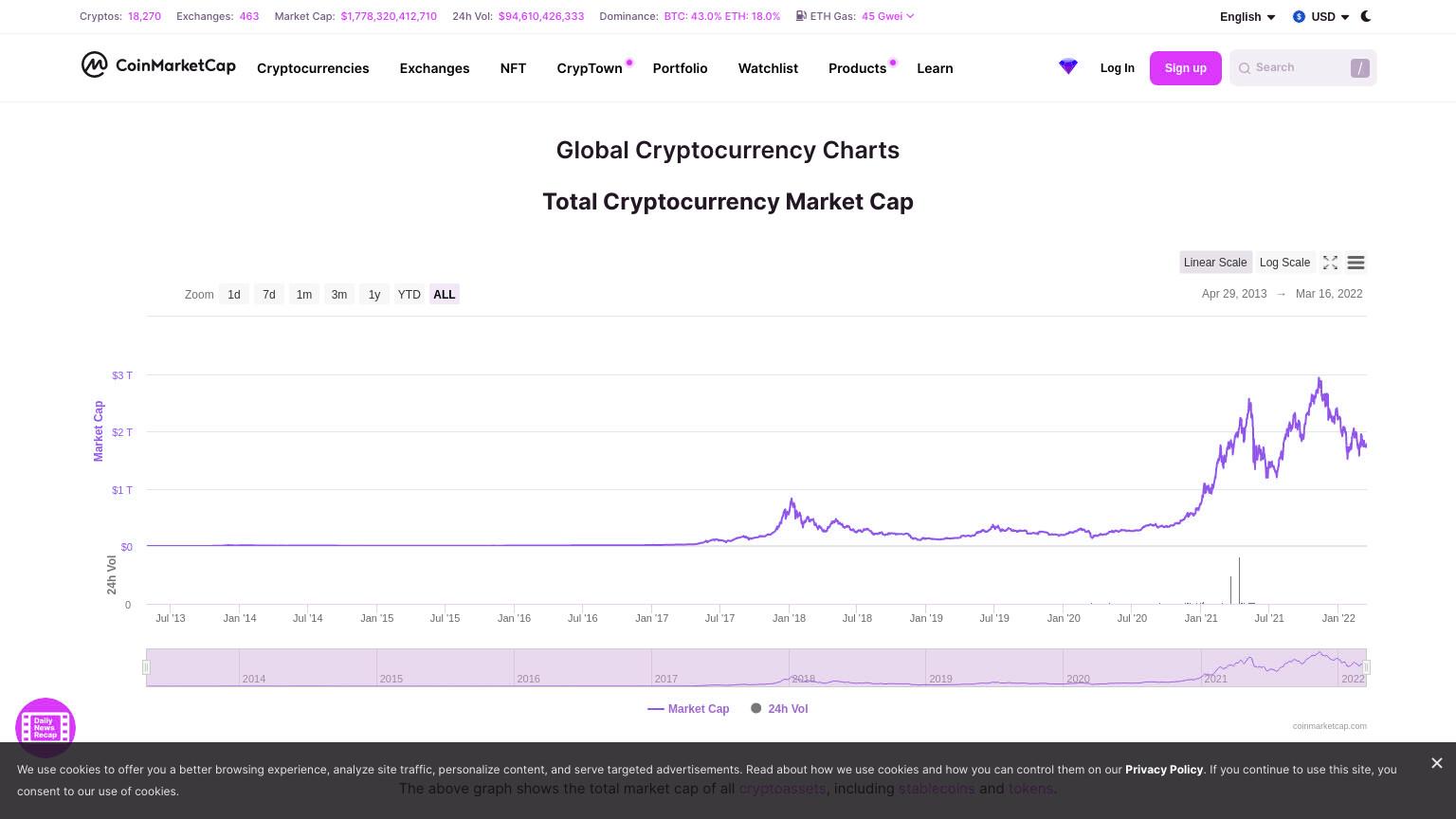Toggle Market Cap series in legend

coord(688,709)
